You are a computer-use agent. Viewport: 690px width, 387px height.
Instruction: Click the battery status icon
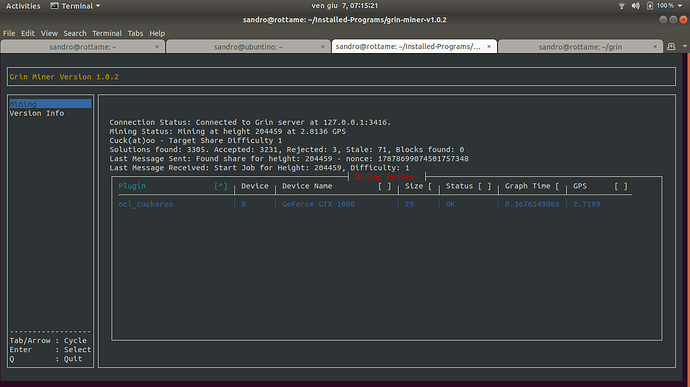point(650,6)
